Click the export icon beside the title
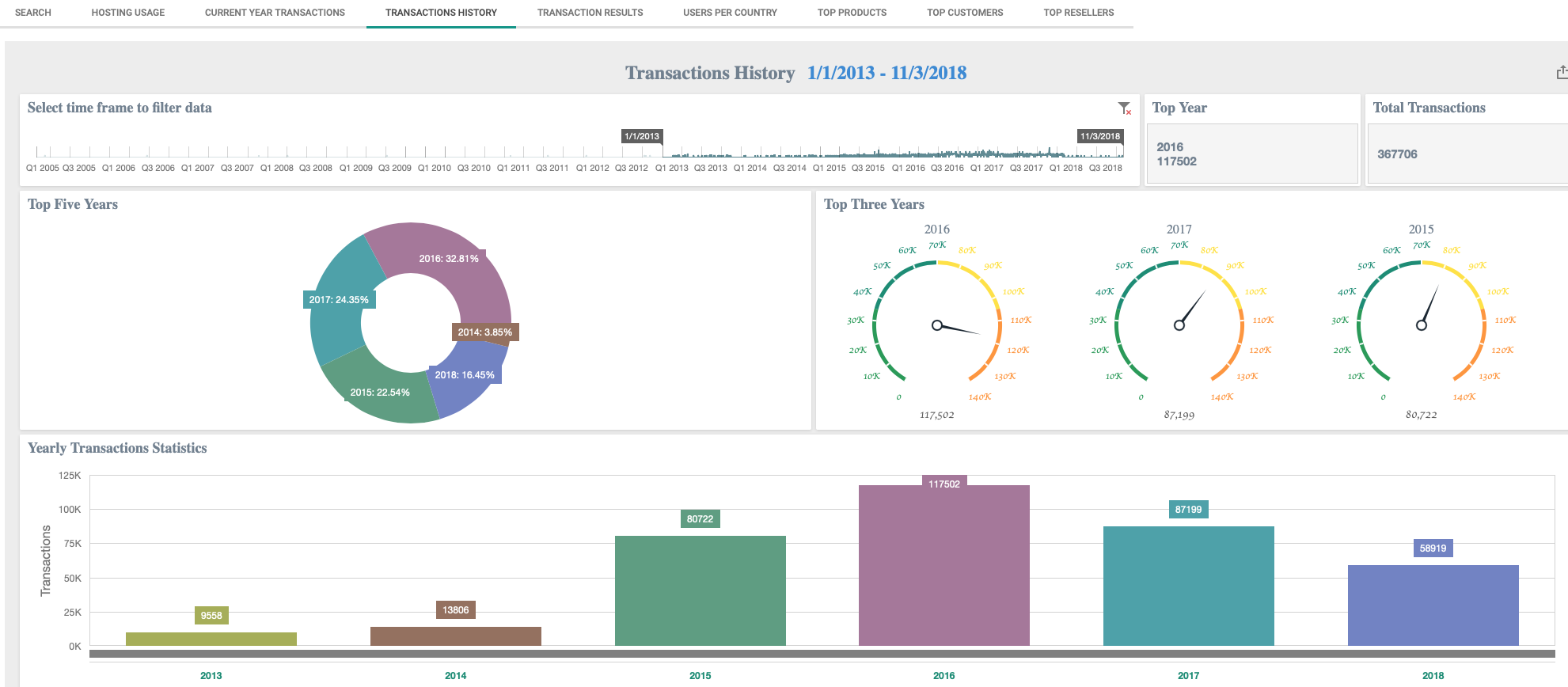 [x=1561, y=73]
